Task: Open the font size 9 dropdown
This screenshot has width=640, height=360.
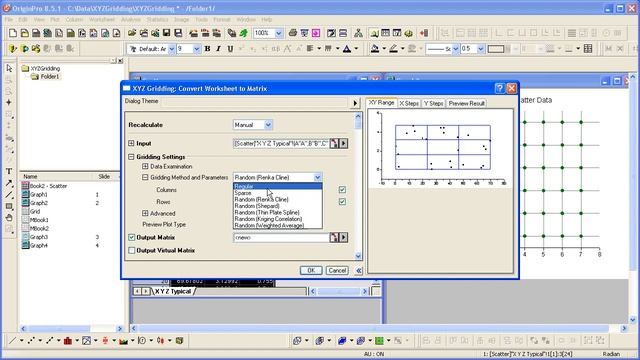Action: click(196, 49)
